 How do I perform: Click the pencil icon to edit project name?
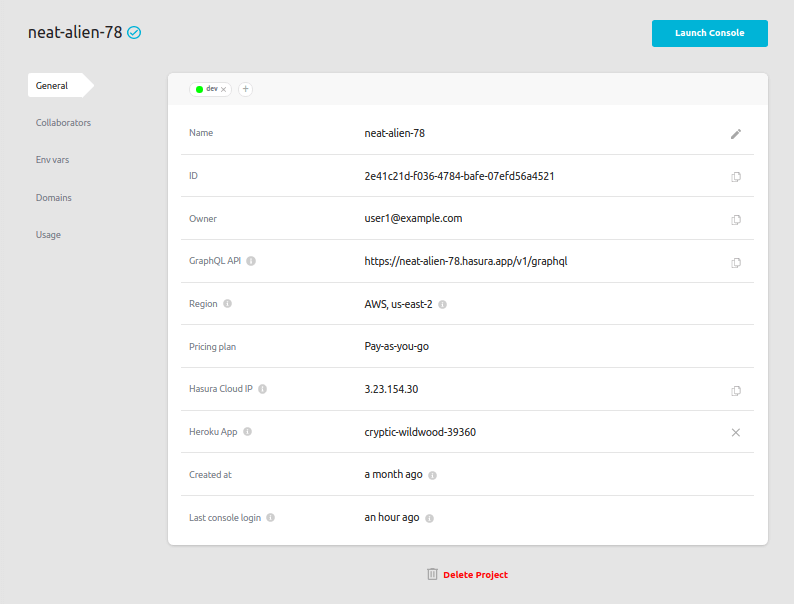click(x=736, y=133)
